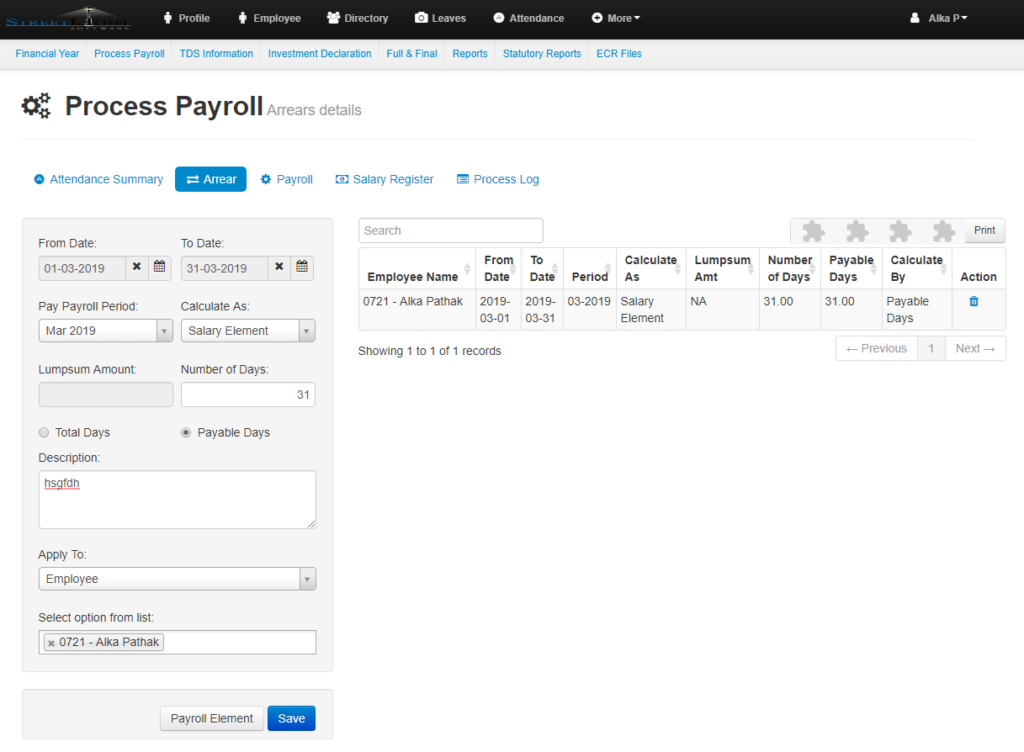Viewport: 1024px width, 752px height.
Task: Click the Print button above the table
Action: coord(984,230)
